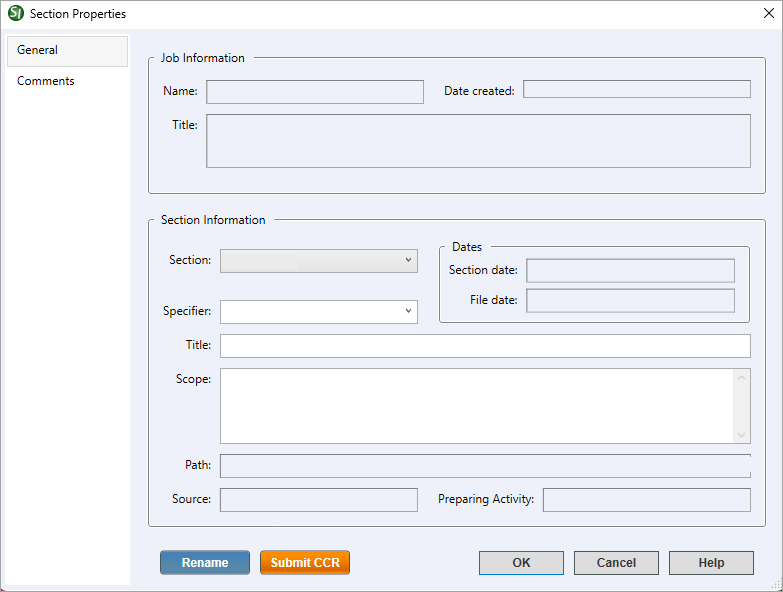Click the Cancel button
The image size is (783, 592).
(x=616, y=563)
